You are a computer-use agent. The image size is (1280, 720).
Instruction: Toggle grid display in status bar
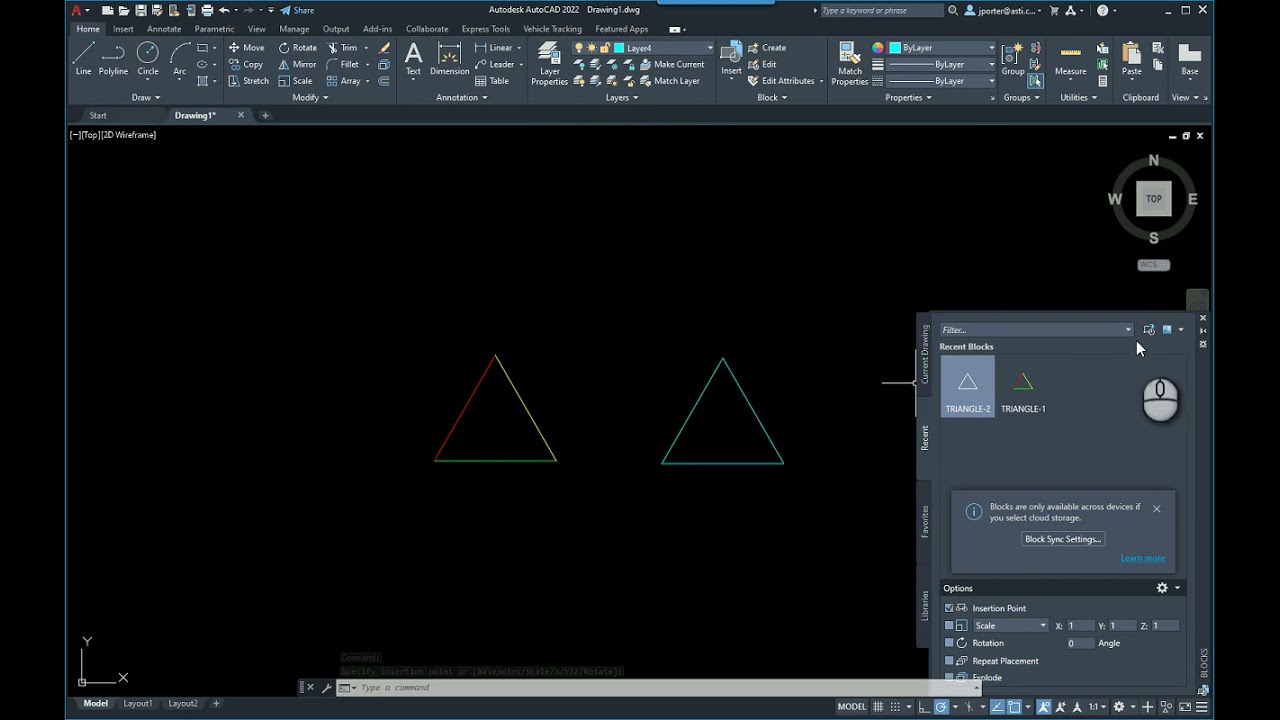tap(879, 707)
